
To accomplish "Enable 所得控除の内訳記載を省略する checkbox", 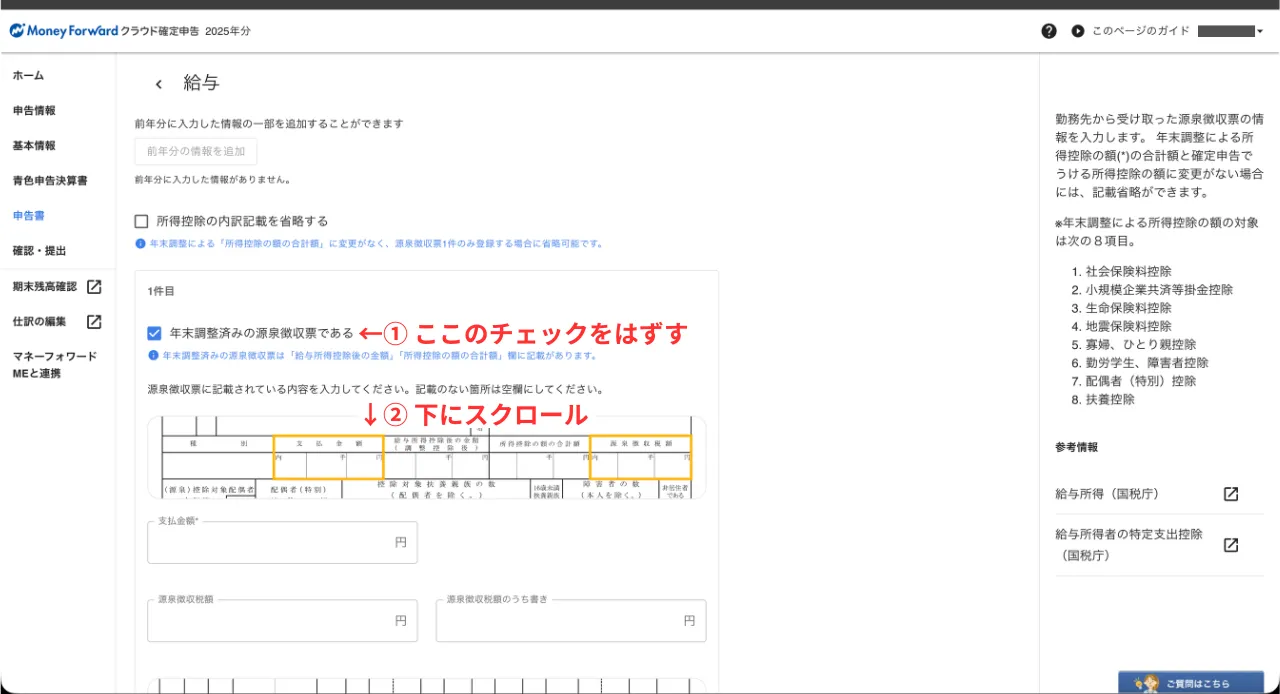I will pyautogui.click(x=142, y=221).
